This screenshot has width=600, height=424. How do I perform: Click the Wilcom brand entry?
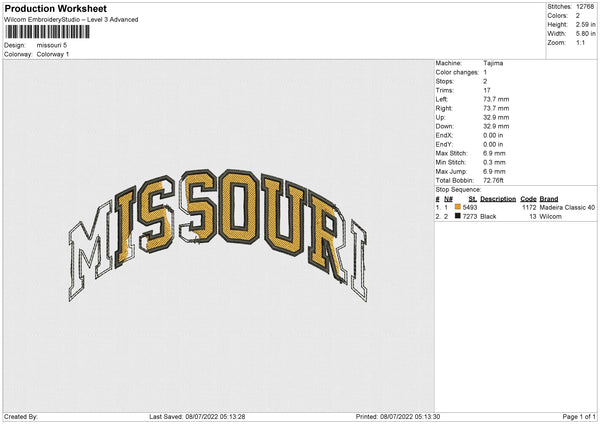(551, 217)
